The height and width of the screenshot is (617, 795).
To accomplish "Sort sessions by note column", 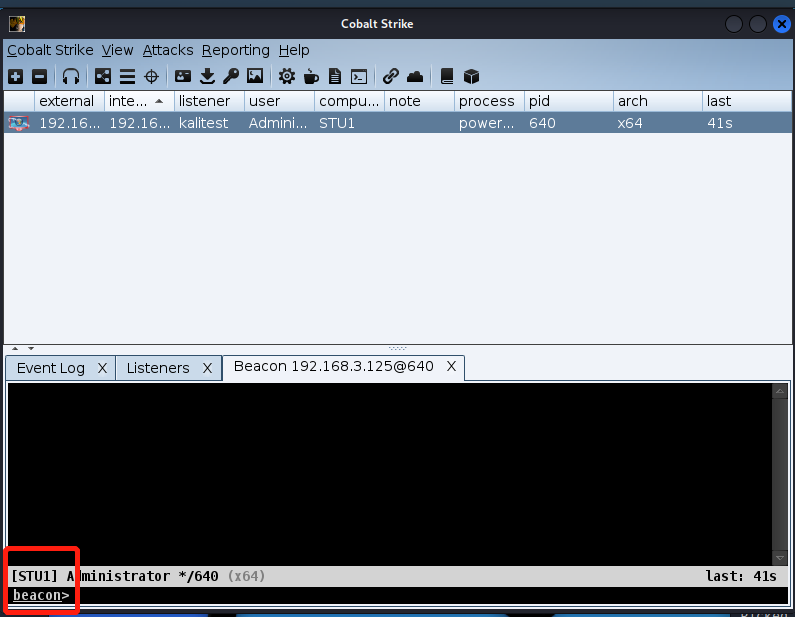I will tap(419, 101).
